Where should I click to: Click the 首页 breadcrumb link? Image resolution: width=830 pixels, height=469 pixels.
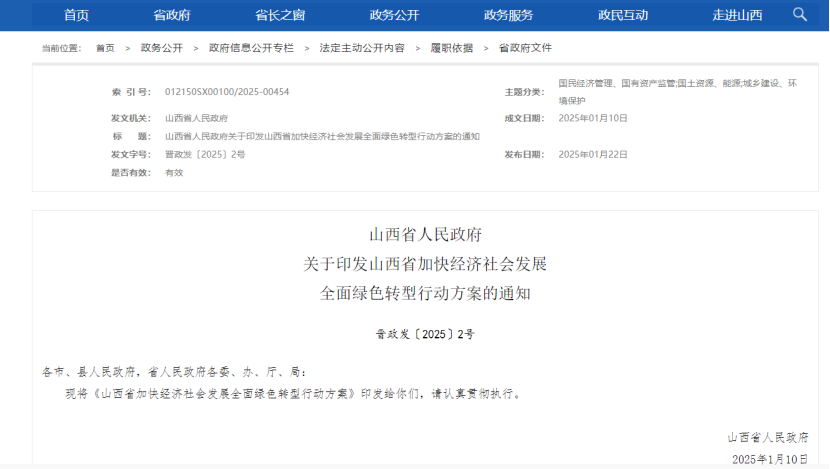click(105, 48)
